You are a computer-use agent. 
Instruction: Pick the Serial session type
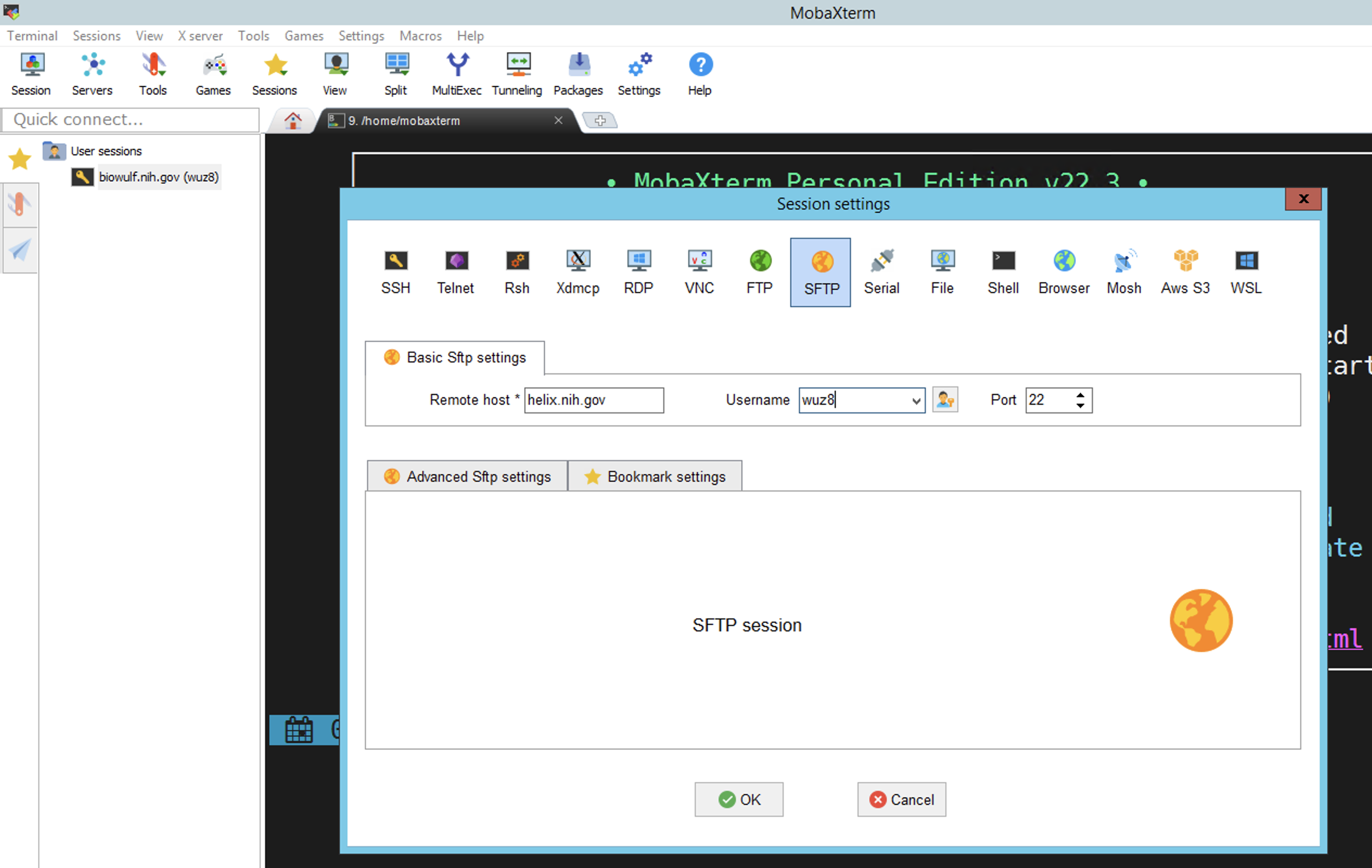point(881,272)
